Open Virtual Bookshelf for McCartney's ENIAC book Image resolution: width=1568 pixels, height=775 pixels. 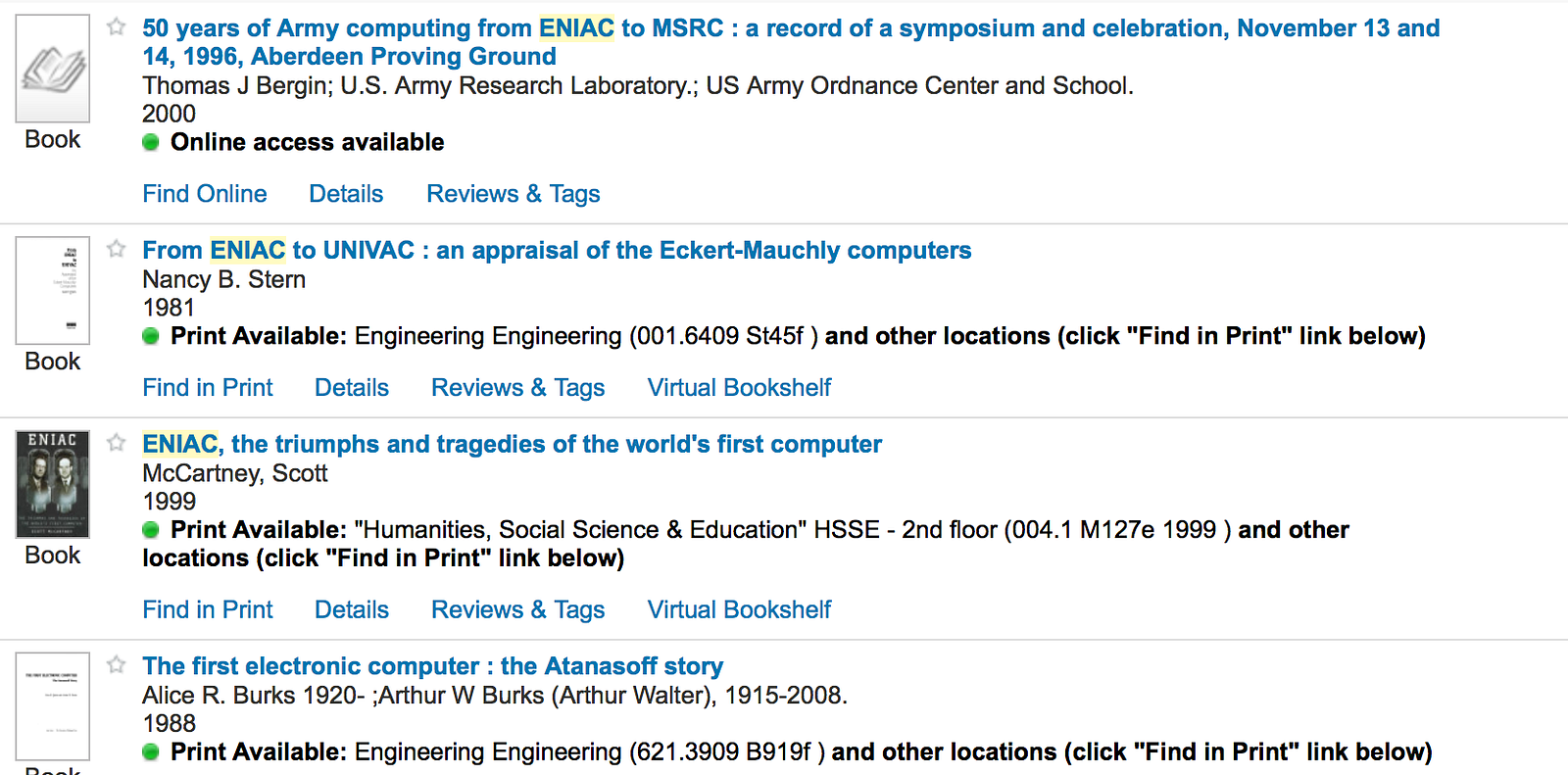coord(739,610)
